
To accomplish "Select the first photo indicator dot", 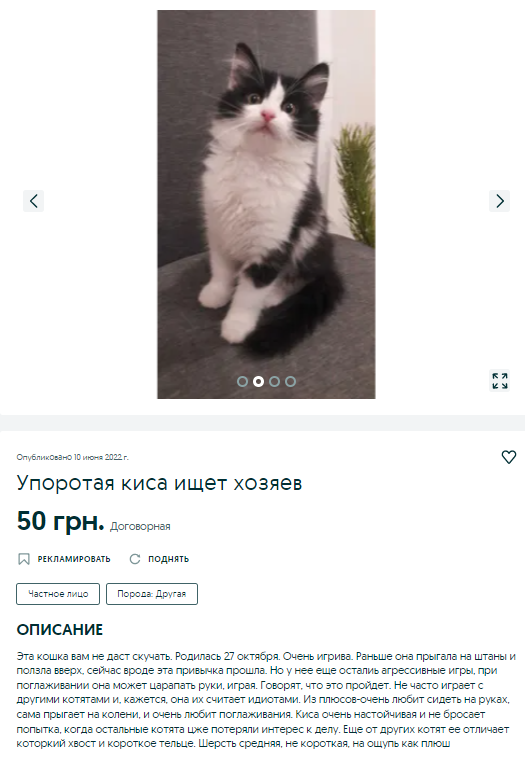I will click(x=242, y=381).
